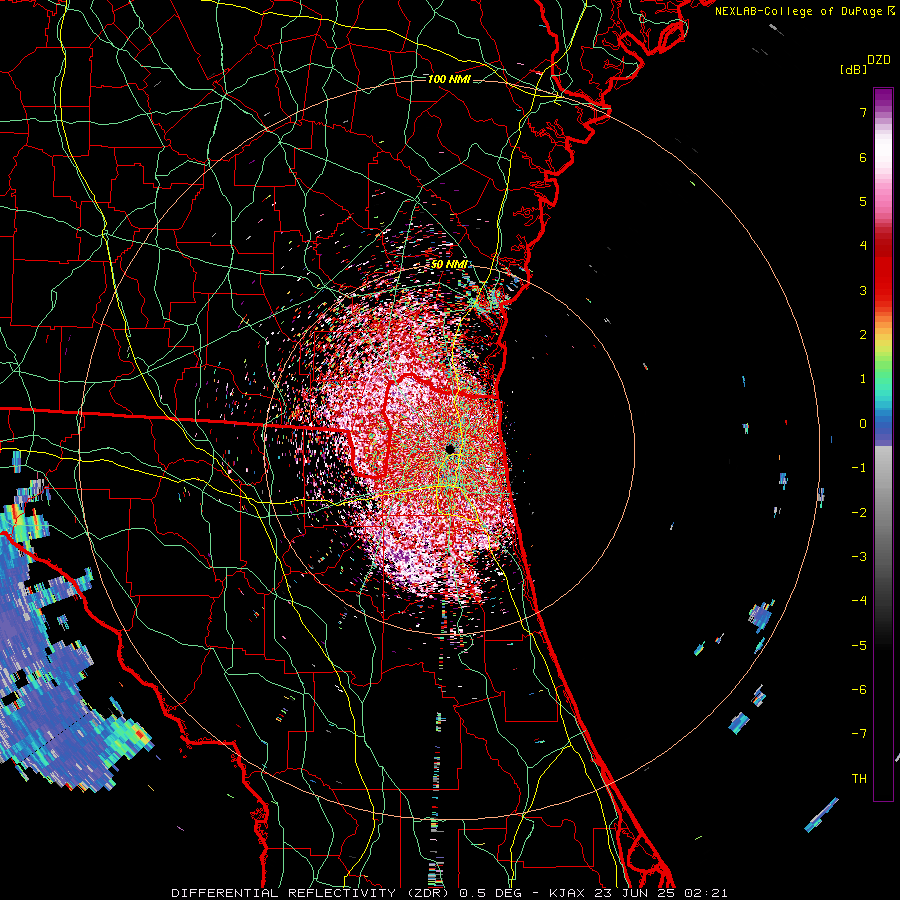Click the KJAX station identifier
Screen dimensions: 900x900
567,893
